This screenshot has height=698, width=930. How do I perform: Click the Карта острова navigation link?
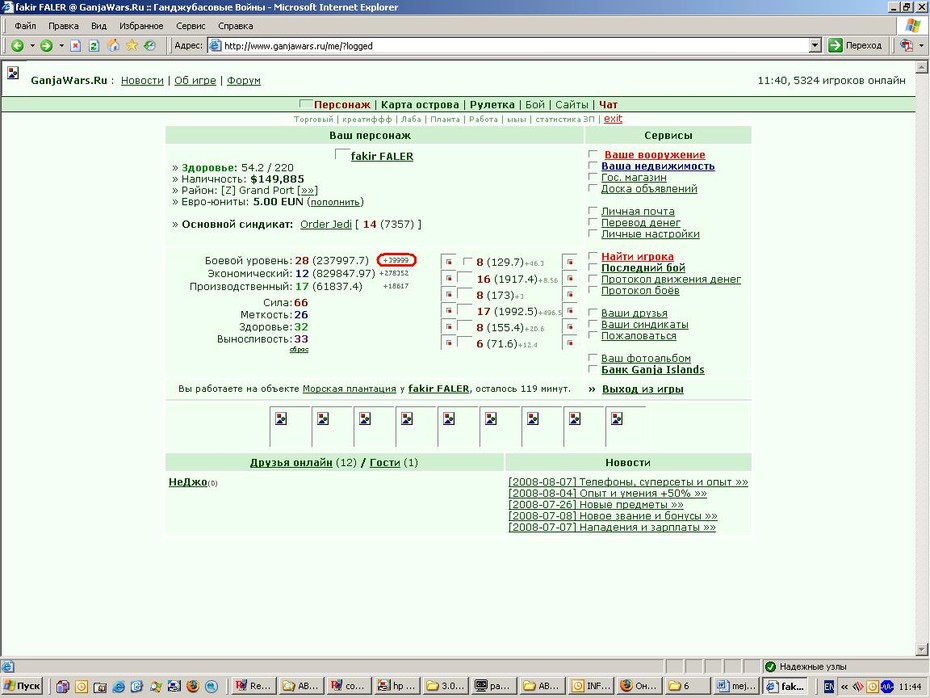click(420, 104)
